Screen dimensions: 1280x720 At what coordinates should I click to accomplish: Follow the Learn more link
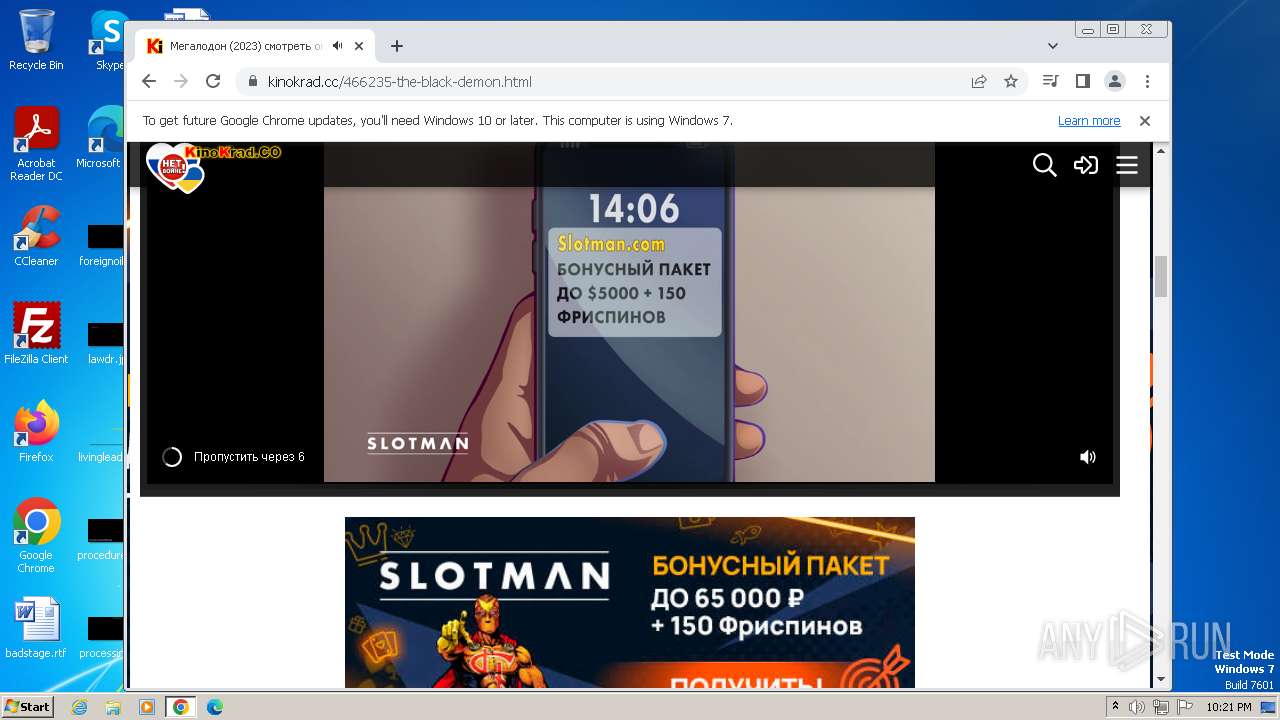tap(1089, 121)
